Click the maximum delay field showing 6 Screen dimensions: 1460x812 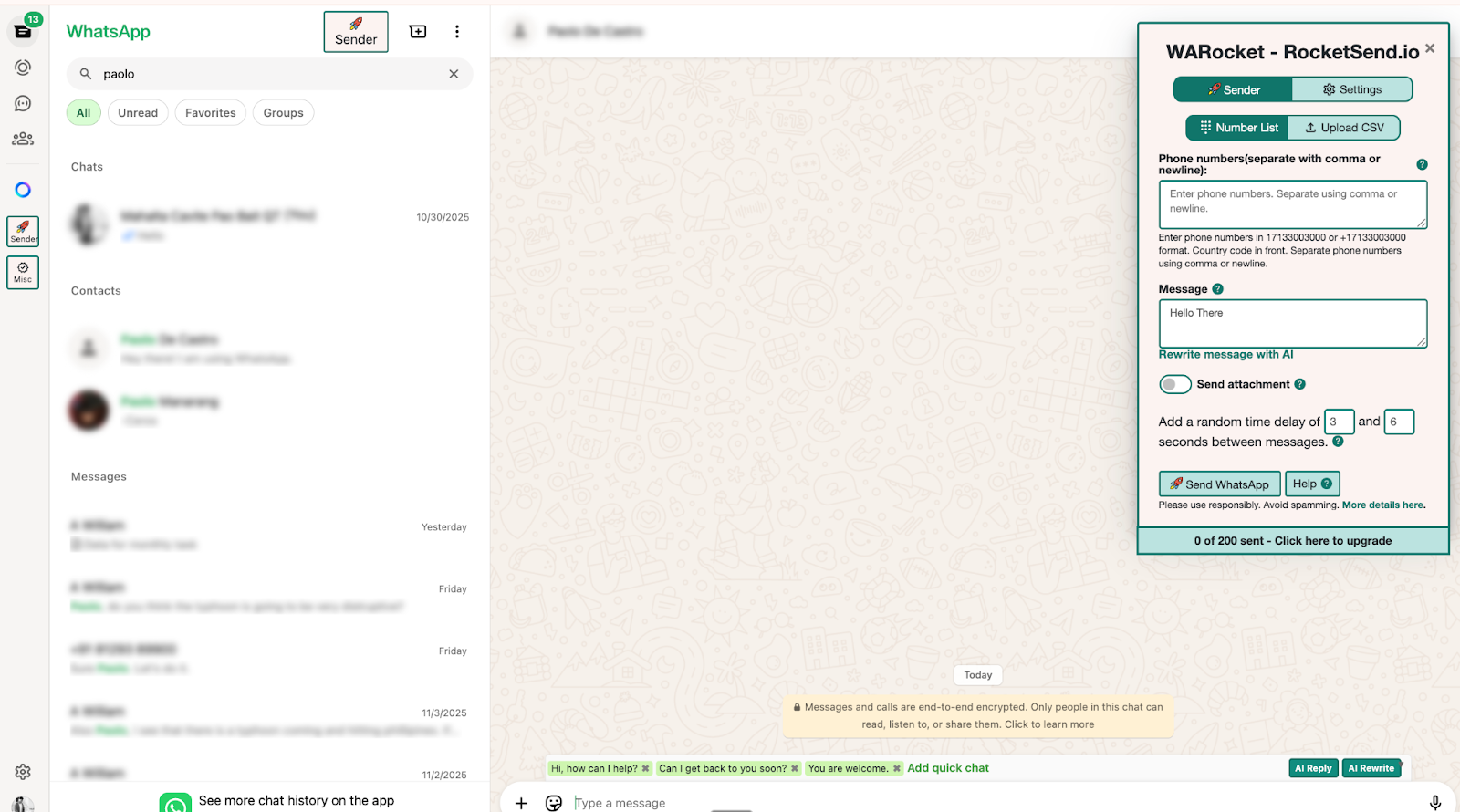1399,422
